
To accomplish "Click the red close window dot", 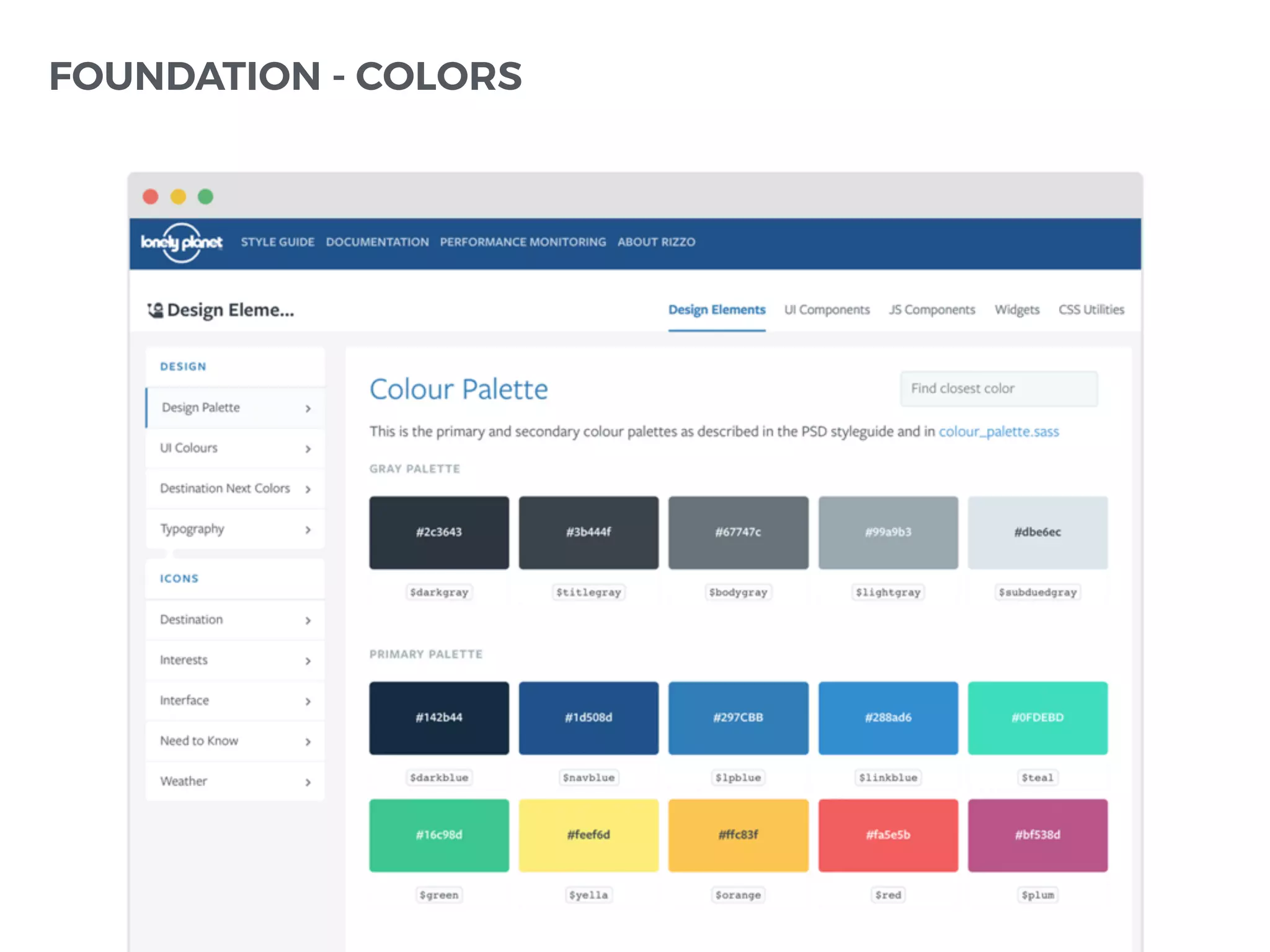I will click(x=151, y=196).
